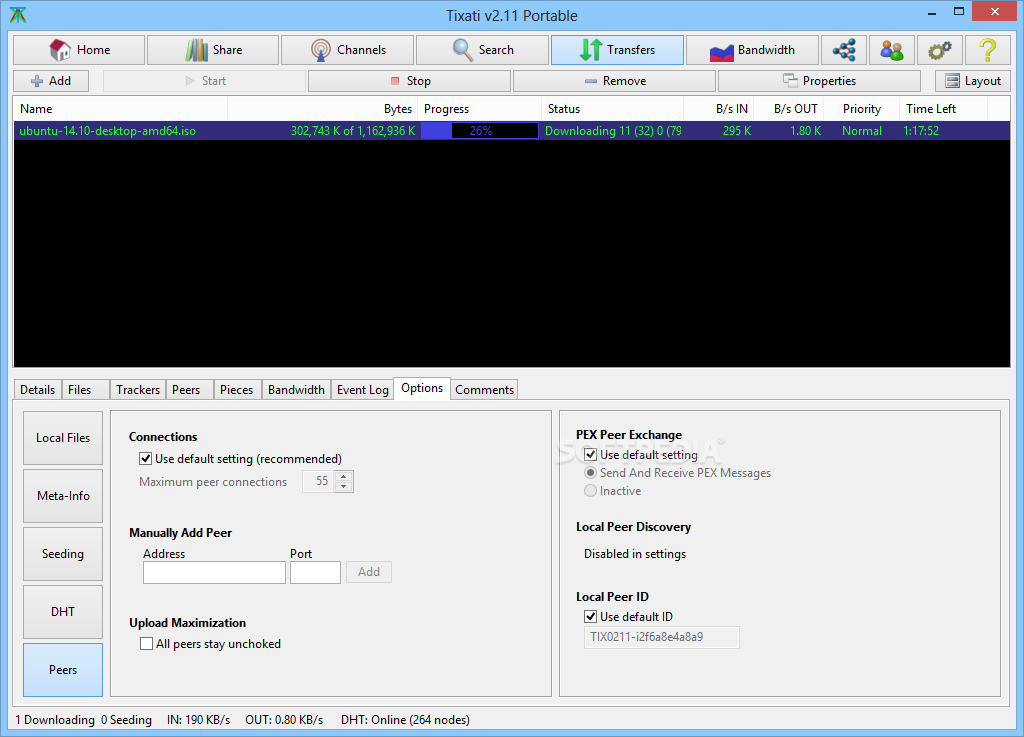This screenshot has width=1024, height=737.
Task: Open the Event Log tab
Action: point(362,390)
